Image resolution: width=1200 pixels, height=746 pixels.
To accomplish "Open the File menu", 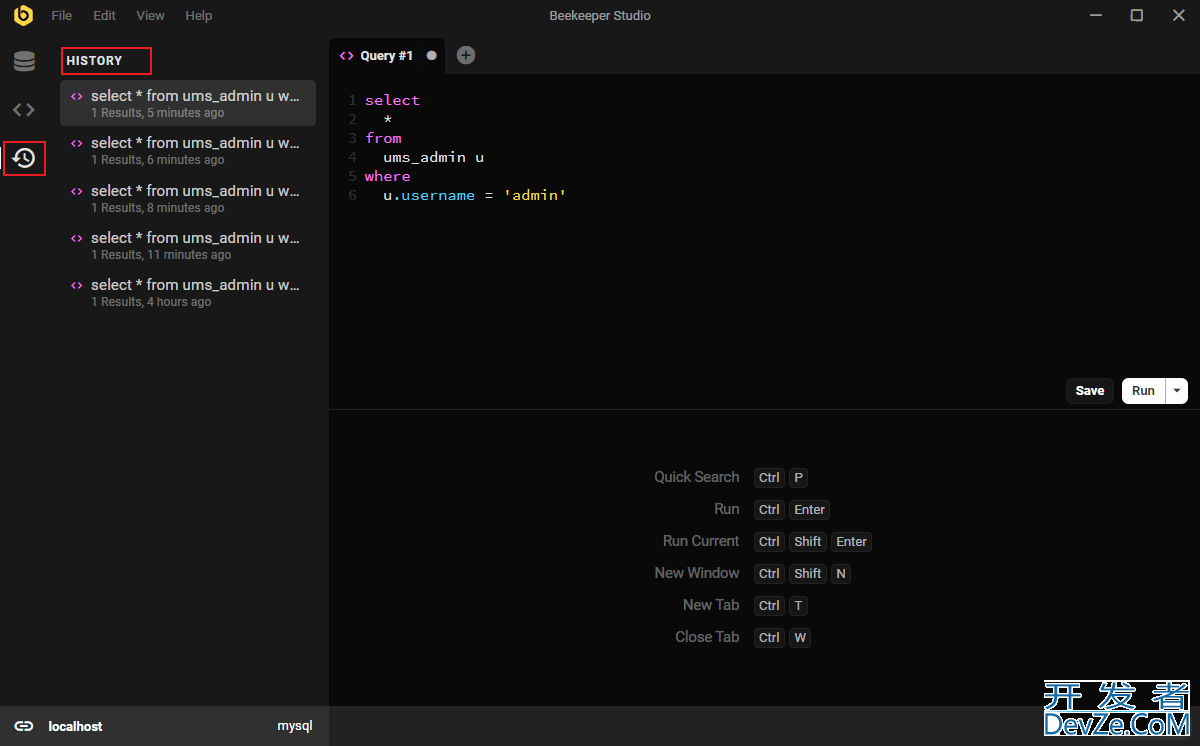I will coord(62,16).
